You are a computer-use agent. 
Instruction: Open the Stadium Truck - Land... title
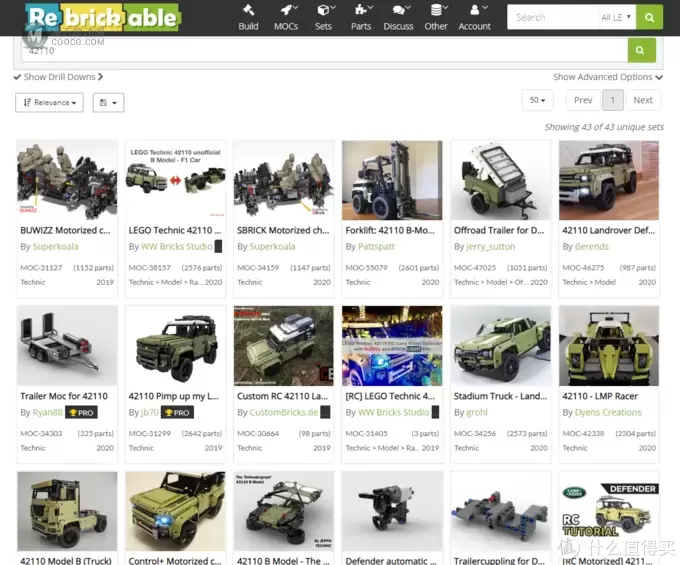(x=500, y=396)
